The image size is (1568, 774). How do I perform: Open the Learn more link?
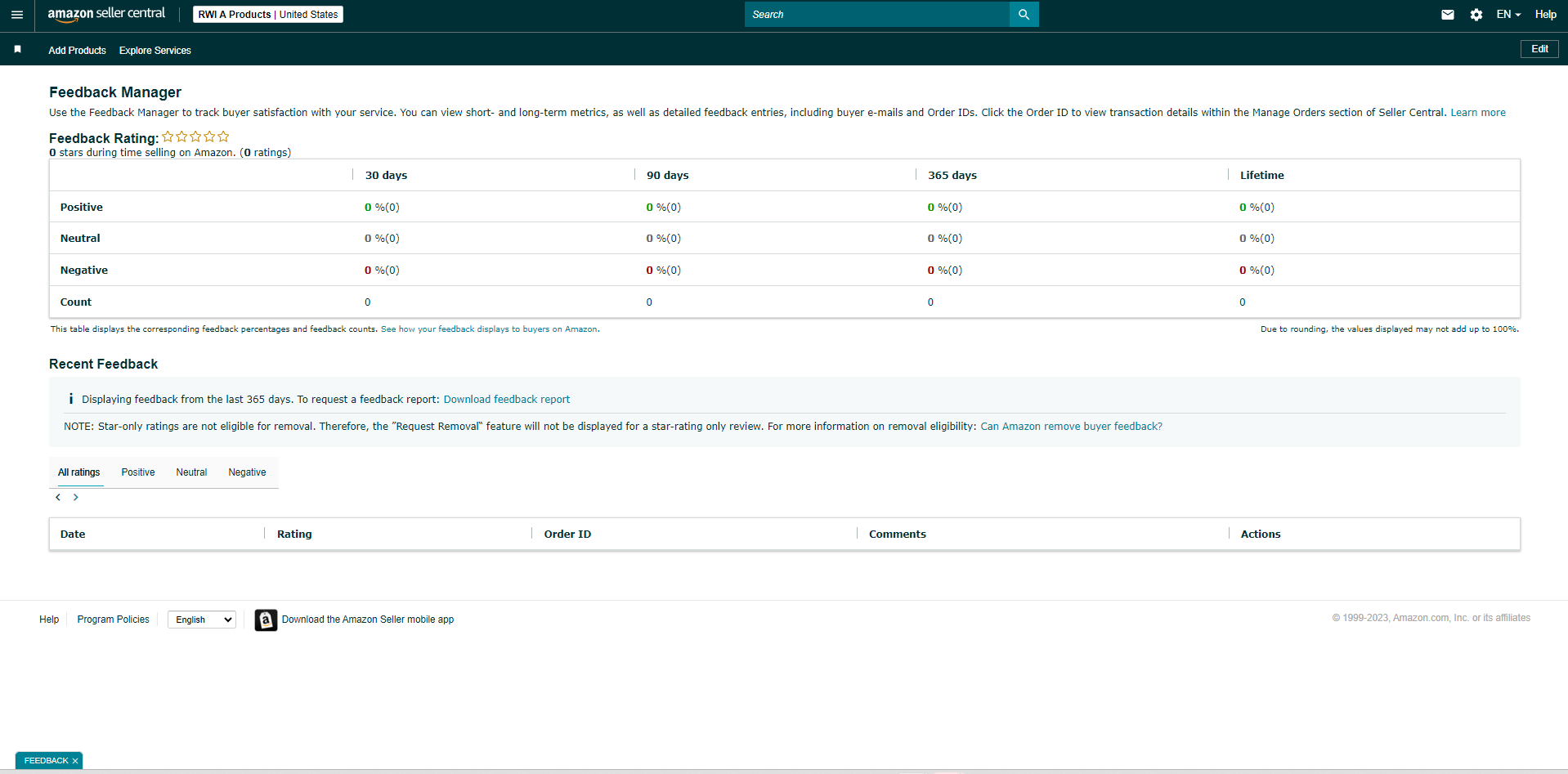1478,113
